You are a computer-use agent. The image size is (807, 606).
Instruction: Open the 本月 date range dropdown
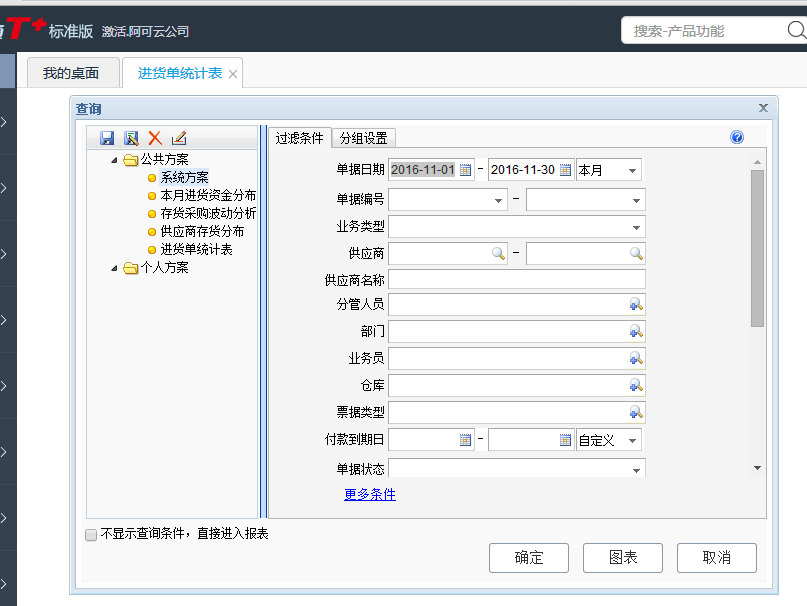click(x=633, y=170)
